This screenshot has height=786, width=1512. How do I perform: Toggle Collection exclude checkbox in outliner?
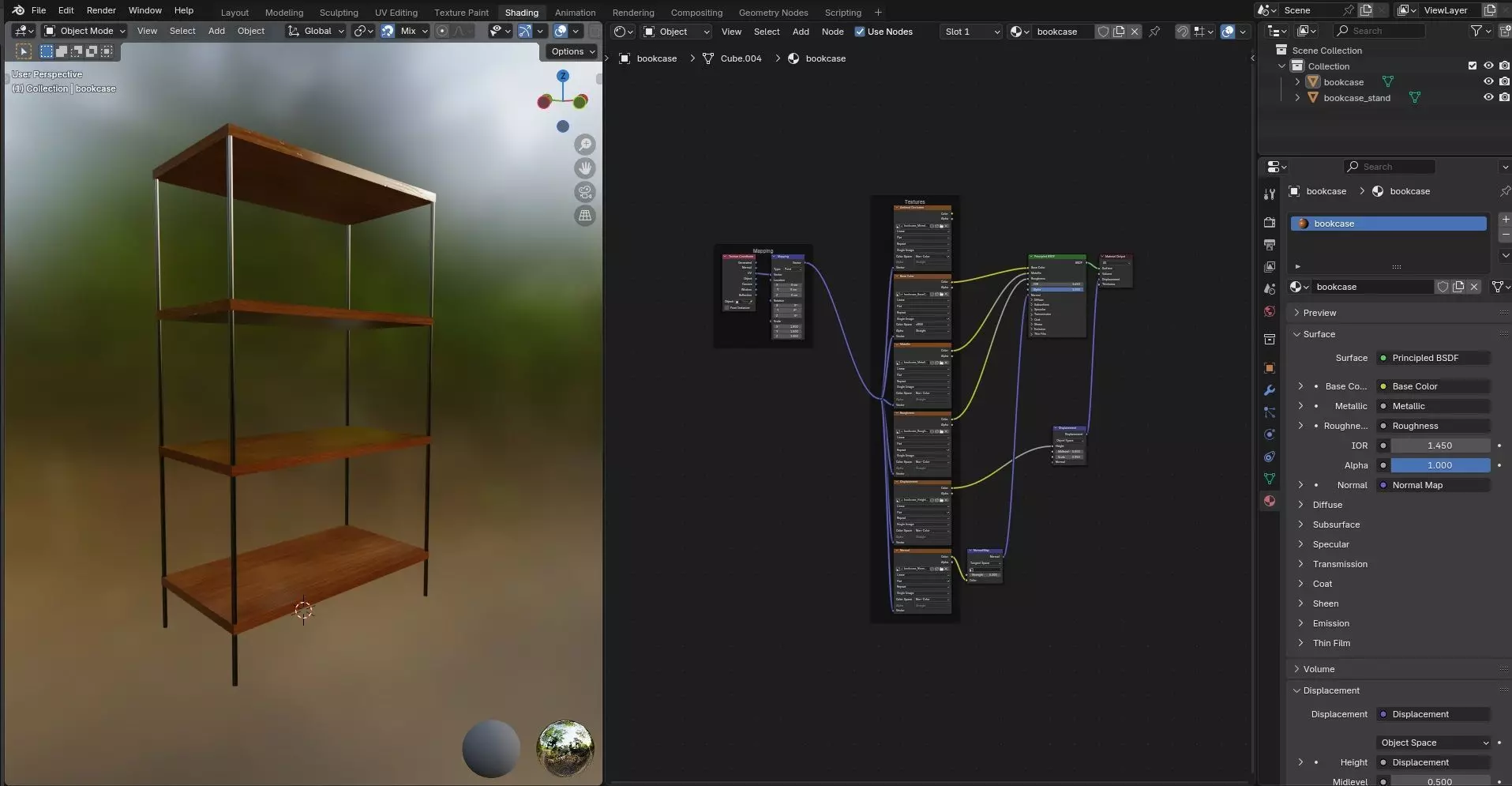pyautogui.click(x=1473, y=66)
